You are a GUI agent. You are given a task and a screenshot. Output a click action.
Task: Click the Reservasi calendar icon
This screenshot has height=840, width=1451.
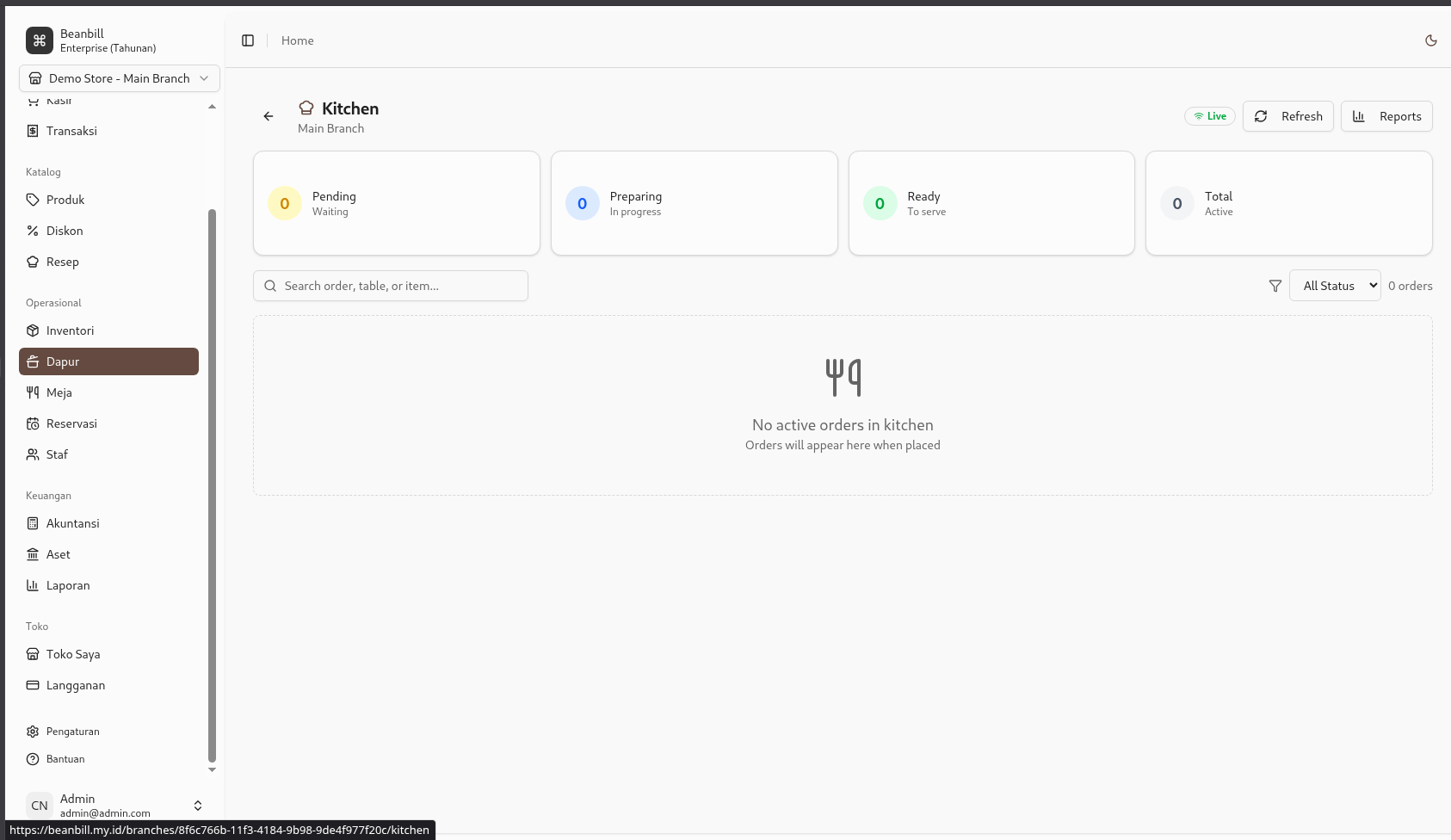coord(33,423)
